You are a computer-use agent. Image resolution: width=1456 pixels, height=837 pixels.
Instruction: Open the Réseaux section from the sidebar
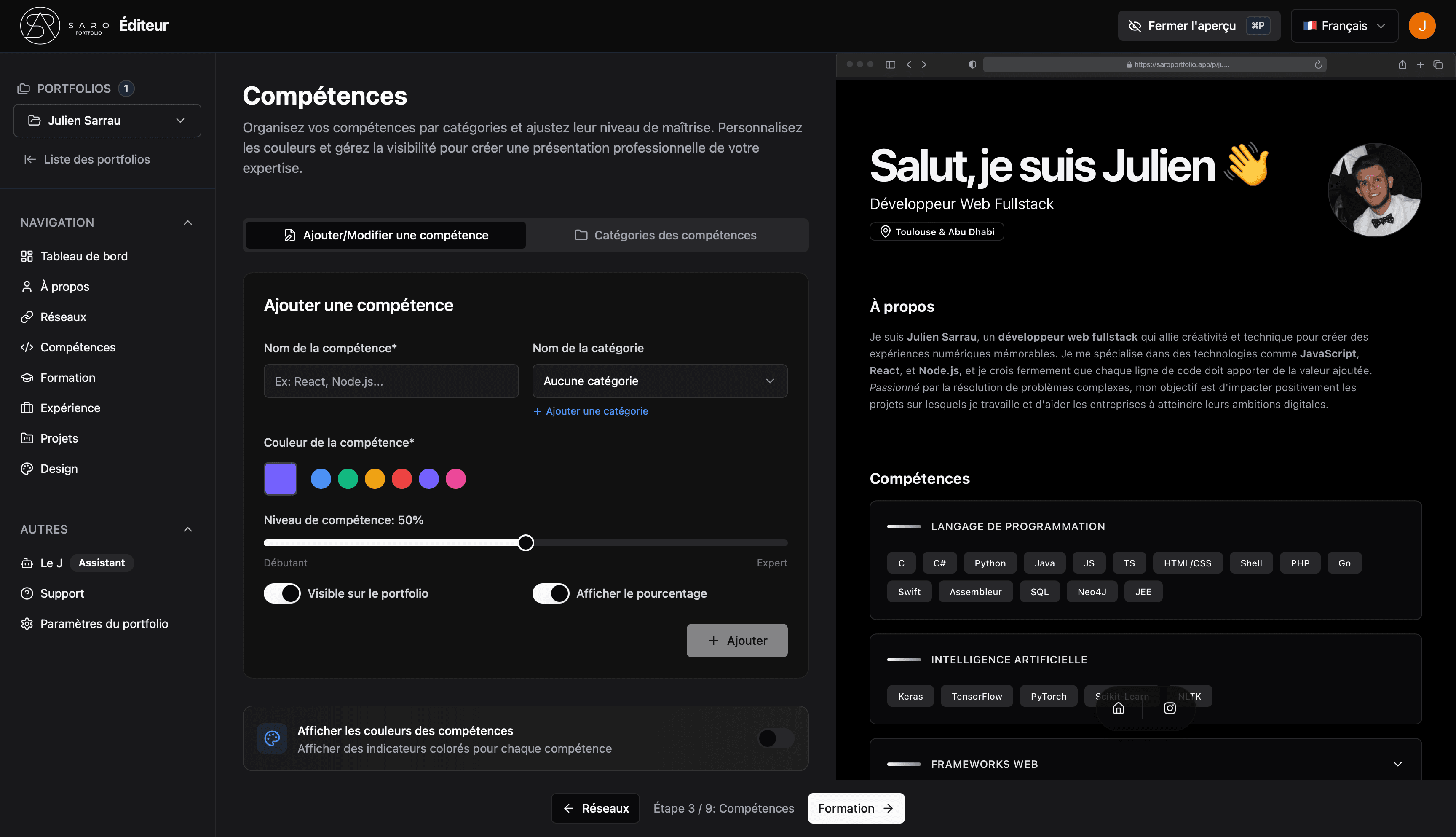[x=27, y=317]
